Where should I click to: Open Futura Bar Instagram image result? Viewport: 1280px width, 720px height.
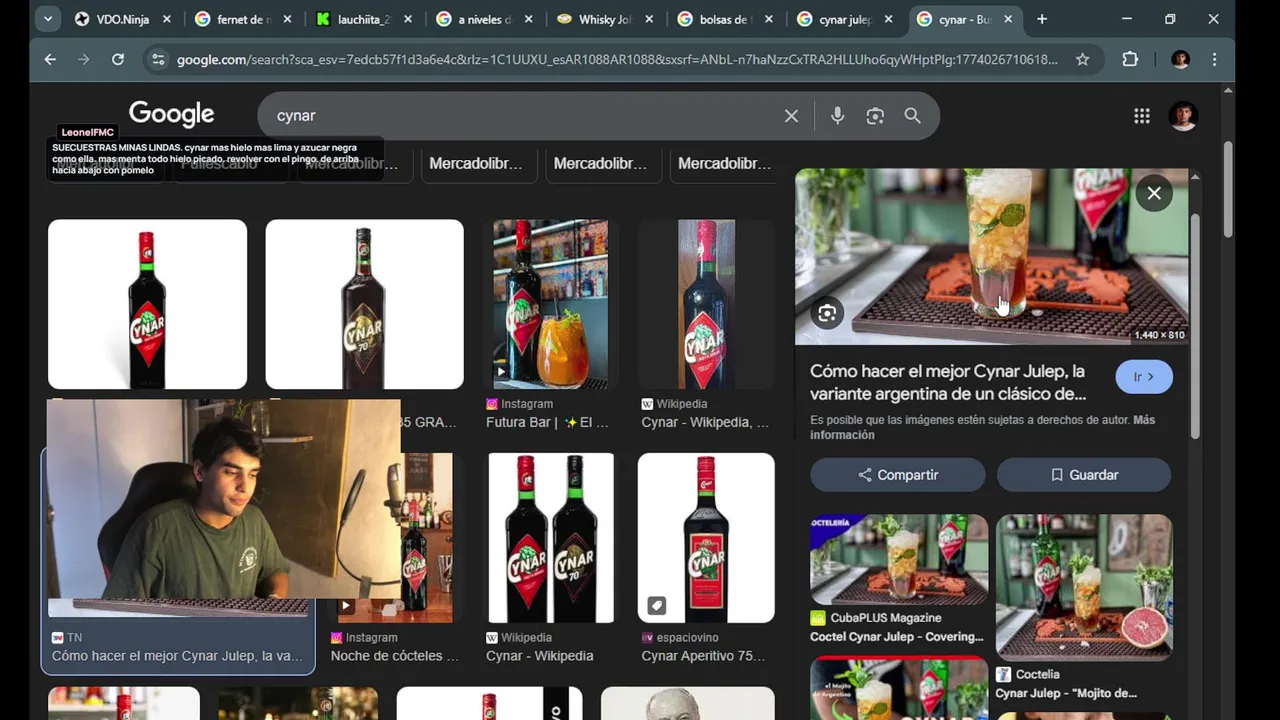550,304
